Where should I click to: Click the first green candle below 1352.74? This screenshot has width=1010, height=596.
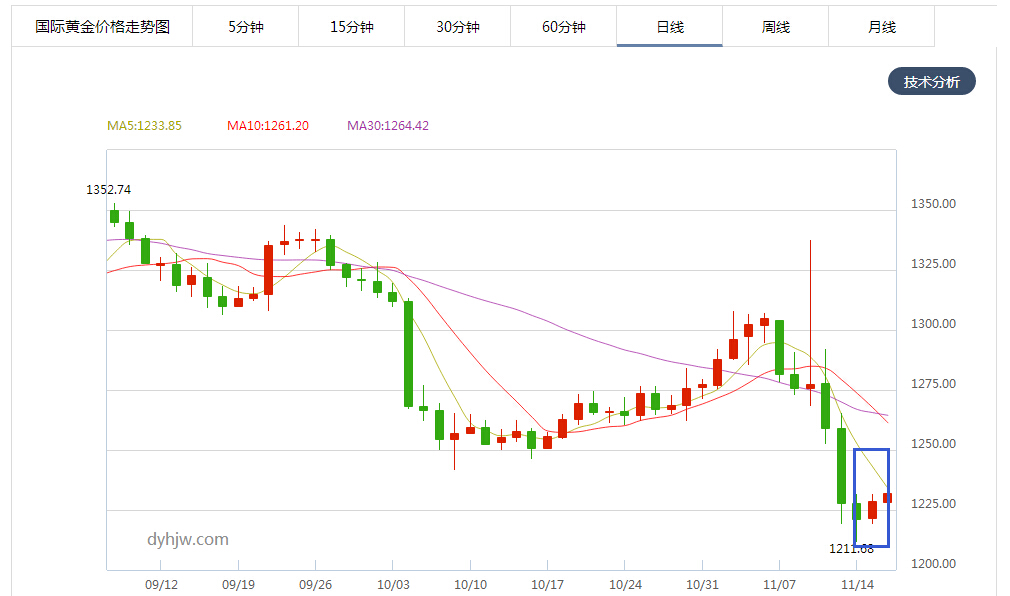click(x=115, y=216)
